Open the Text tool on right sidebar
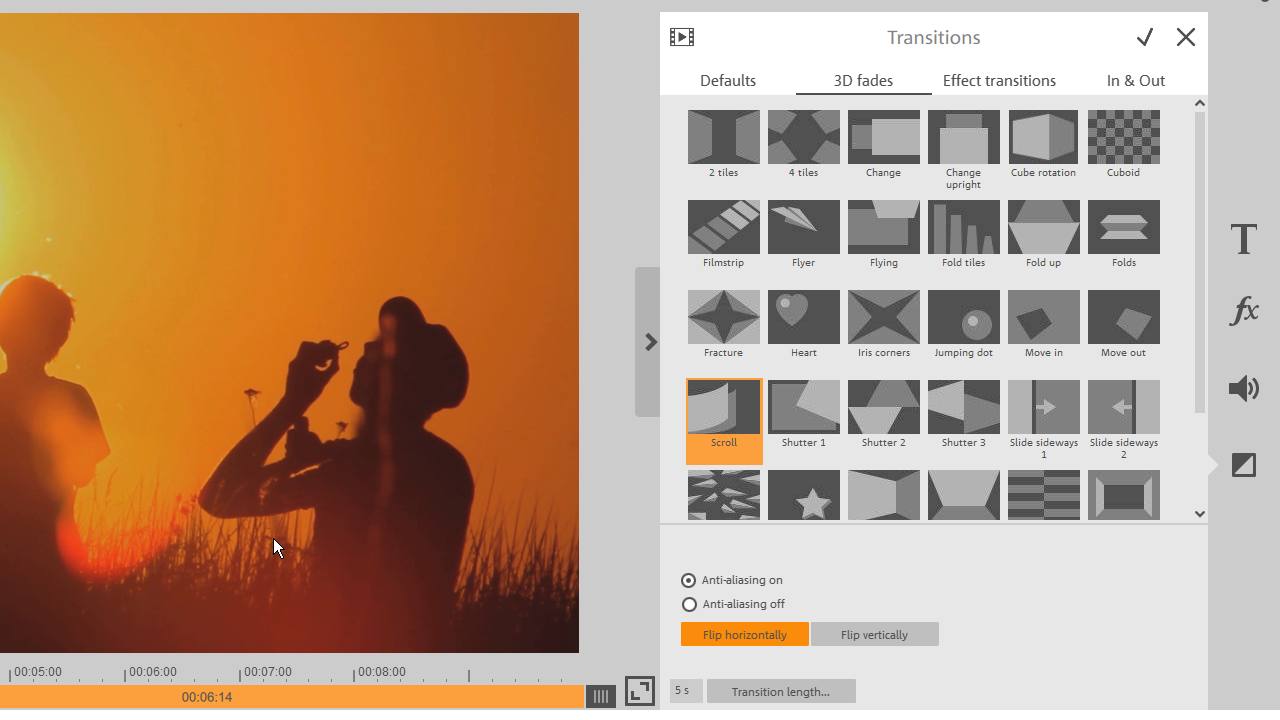The image size is (1280, 720). tap(1244, 240)
